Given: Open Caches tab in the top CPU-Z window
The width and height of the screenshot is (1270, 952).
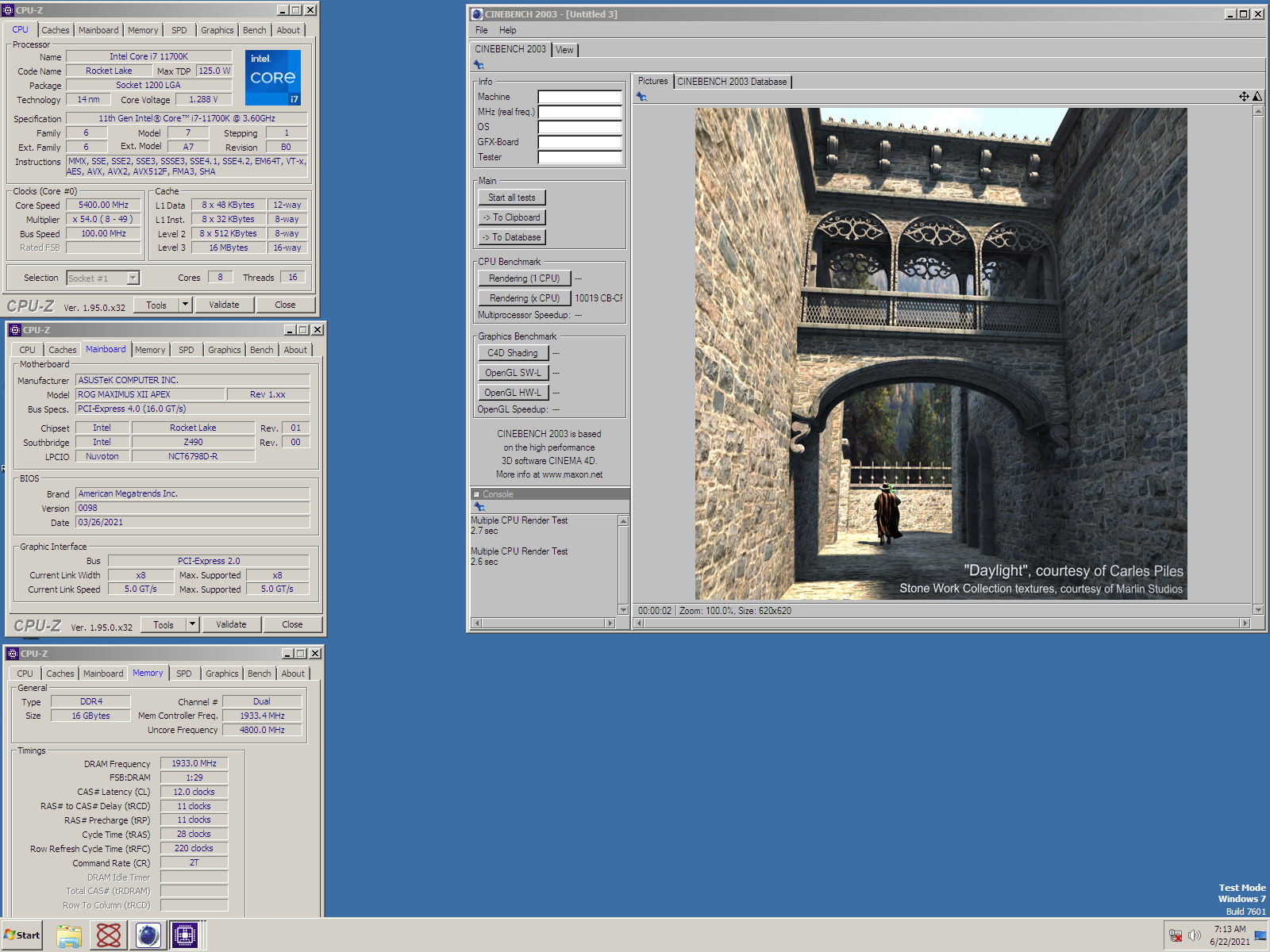Looking at the screenshot, I should coord(56,30).
